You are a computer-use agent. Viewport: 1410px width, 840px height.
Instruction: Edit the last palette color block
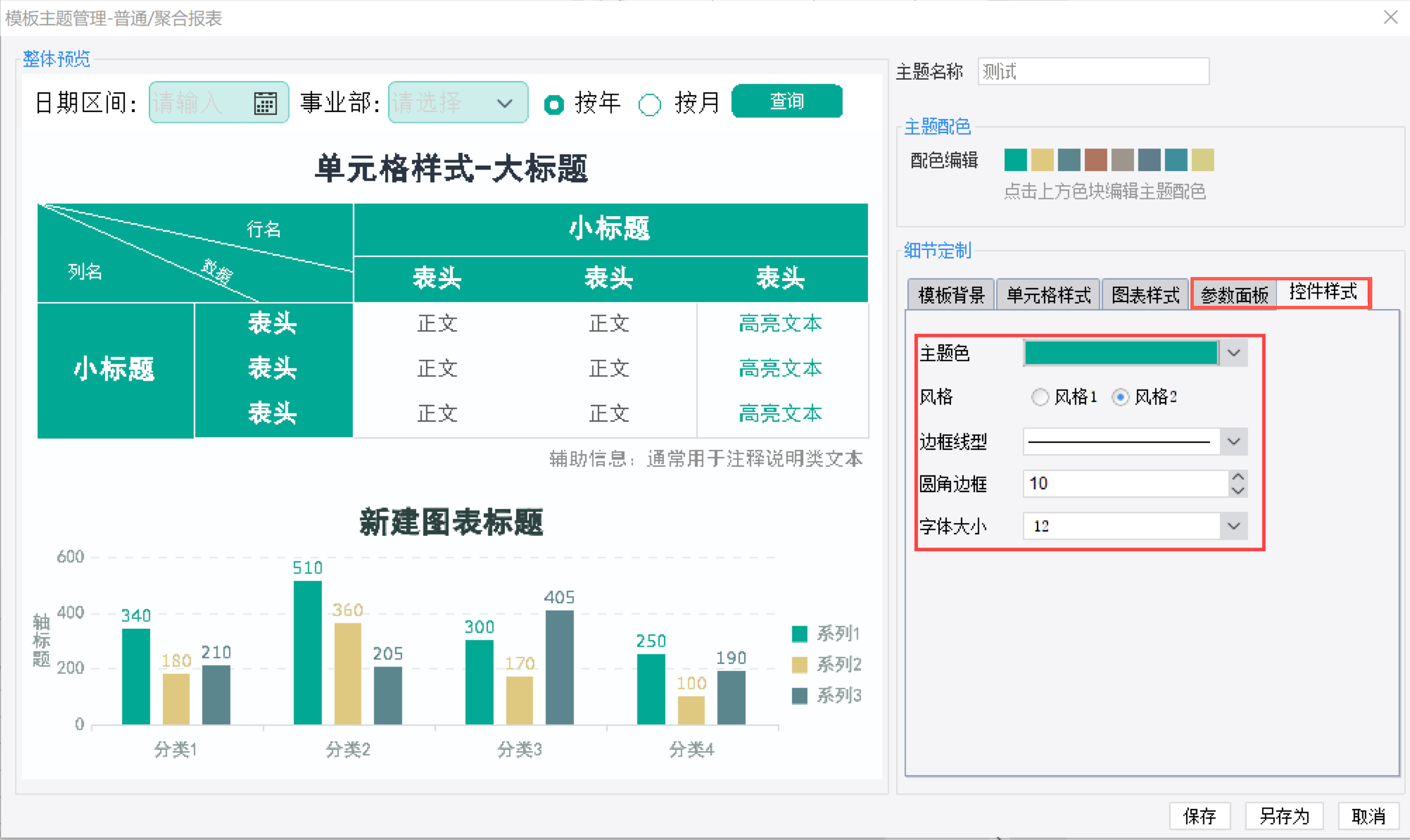coord(1202,160)
